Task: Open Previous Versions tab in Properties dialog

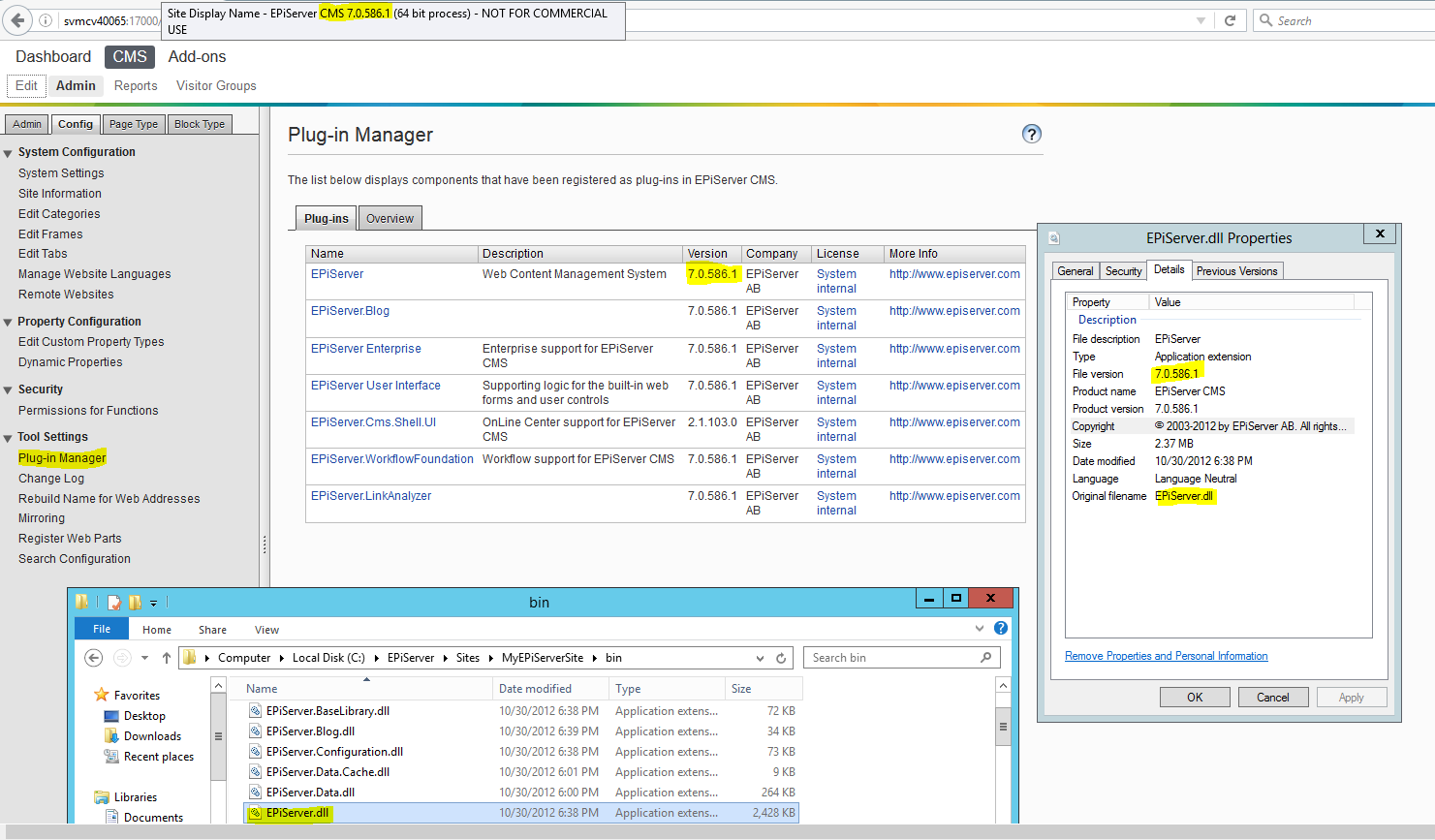Action: [x=1236, y=271]
